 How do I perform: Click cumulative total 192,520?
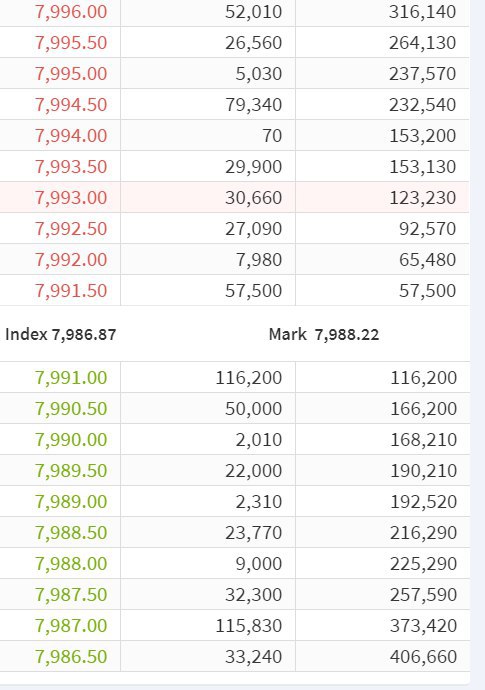423,502
